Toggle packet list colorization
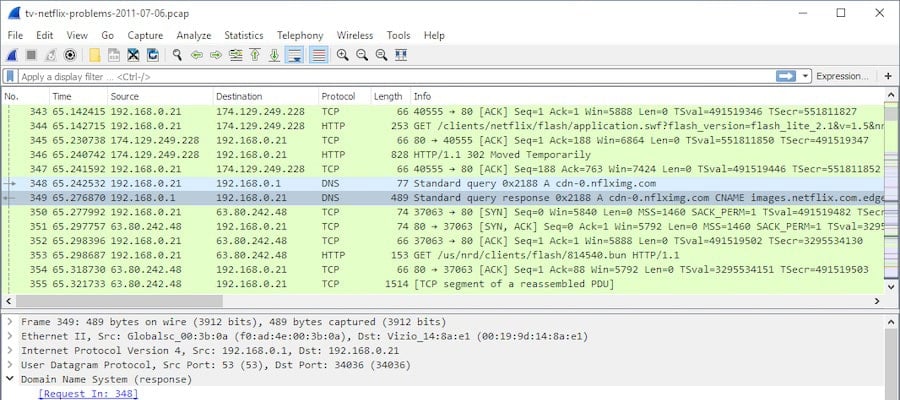Screen dimensions: 900x400 click(318, 55)
